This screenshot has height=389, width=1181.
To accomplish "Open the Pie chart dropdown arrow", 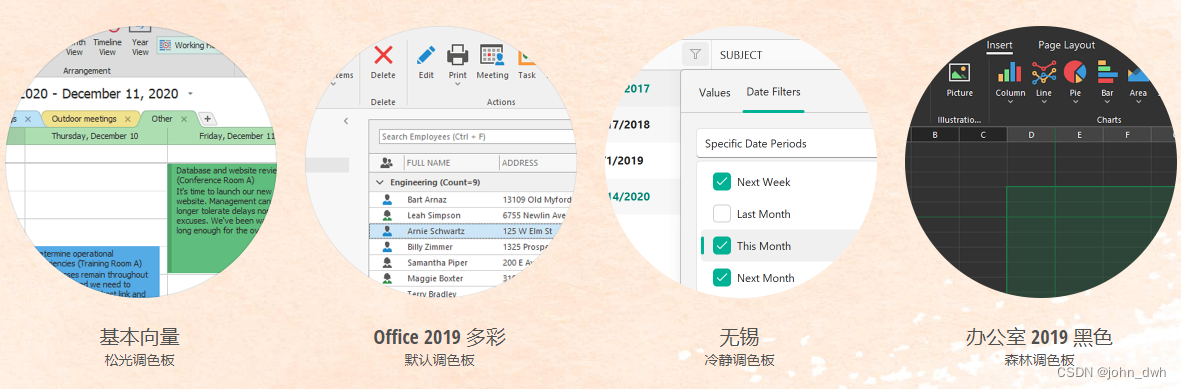I will point(1075,103).
